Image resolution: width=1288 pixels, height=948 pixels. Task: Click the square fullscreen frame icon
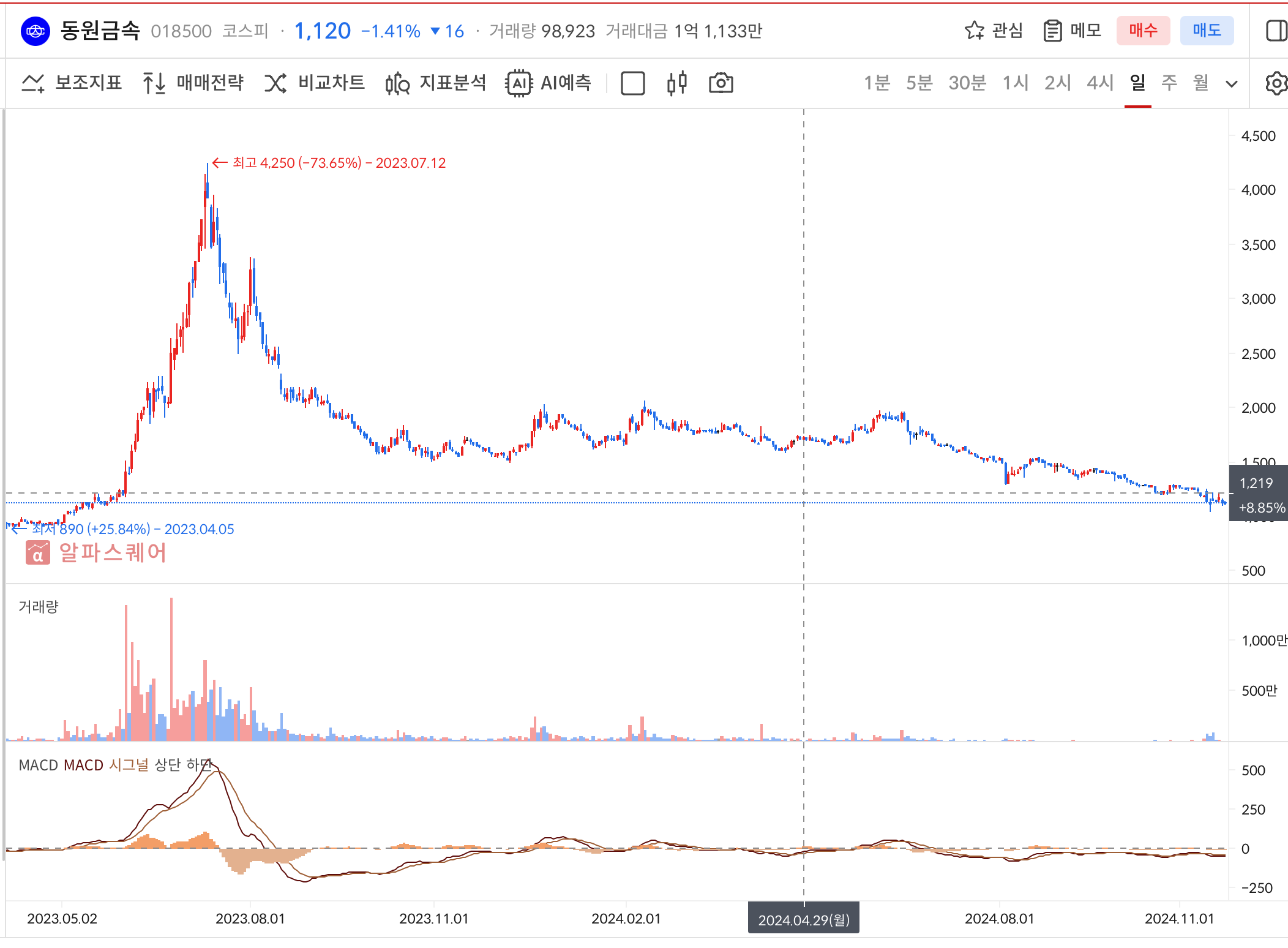pos(633,83)
